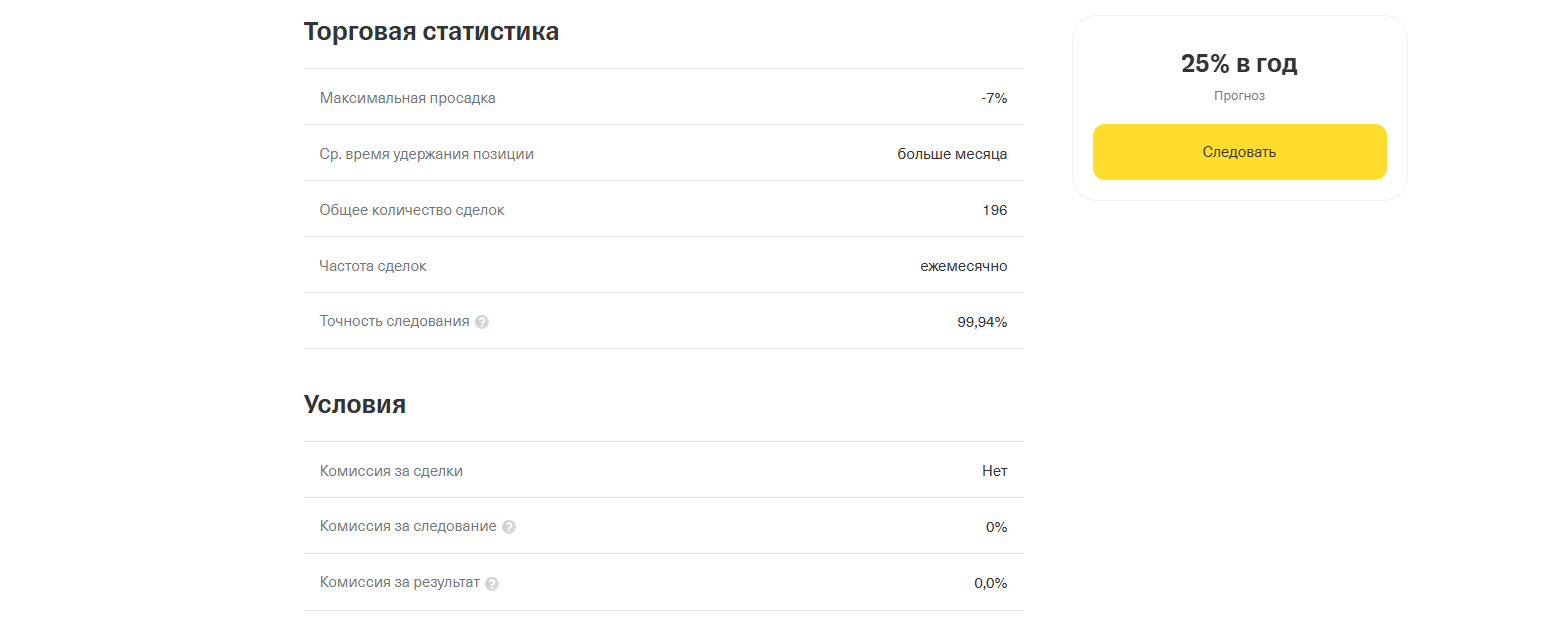Click the 99,94% accuracy value
The width and height of the screenshot is (1549, 627).
click(982, 322)
